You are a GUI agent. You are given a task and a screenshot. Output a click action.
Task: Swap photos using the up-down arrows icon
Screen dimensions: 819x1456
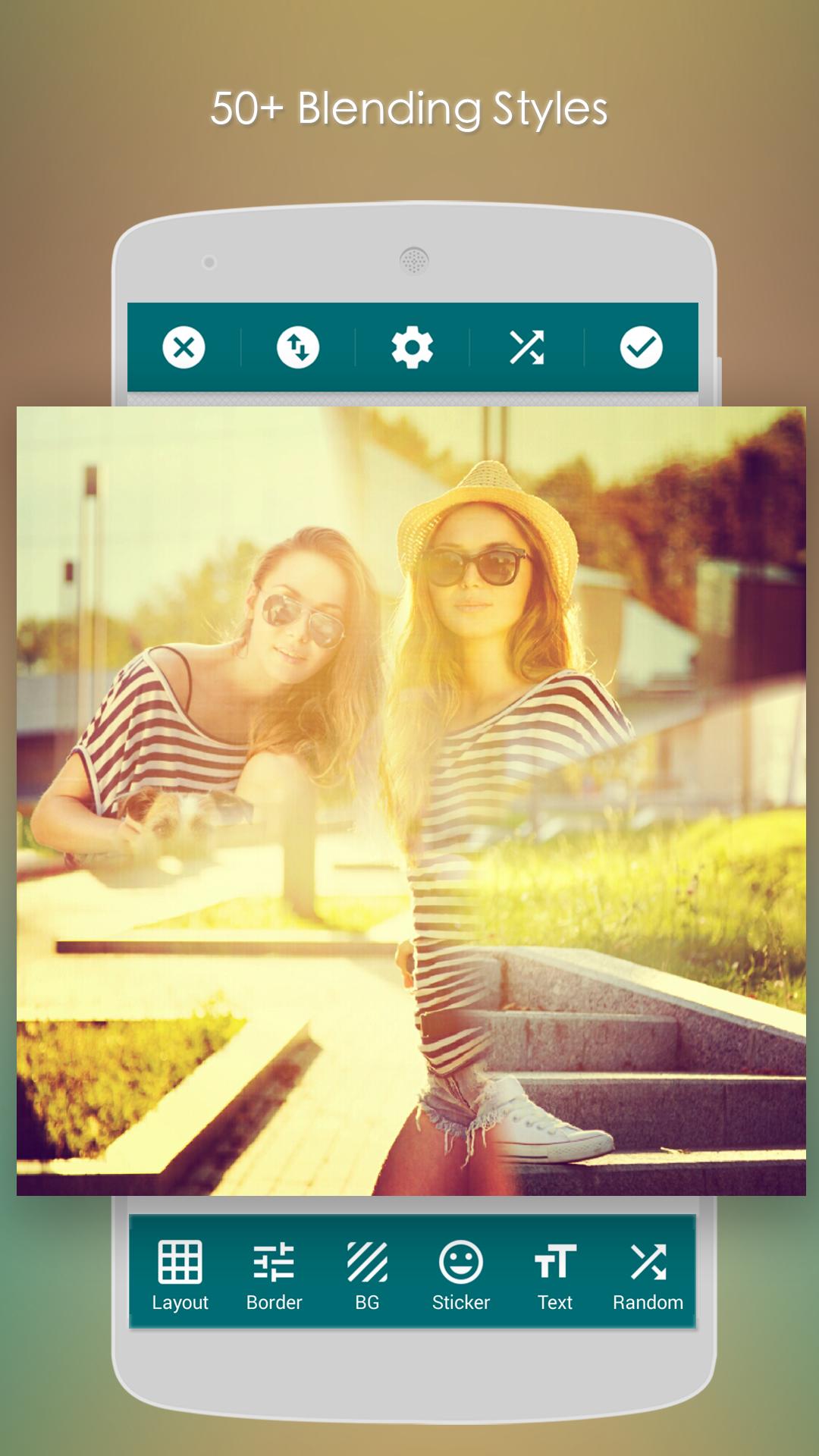298,348
